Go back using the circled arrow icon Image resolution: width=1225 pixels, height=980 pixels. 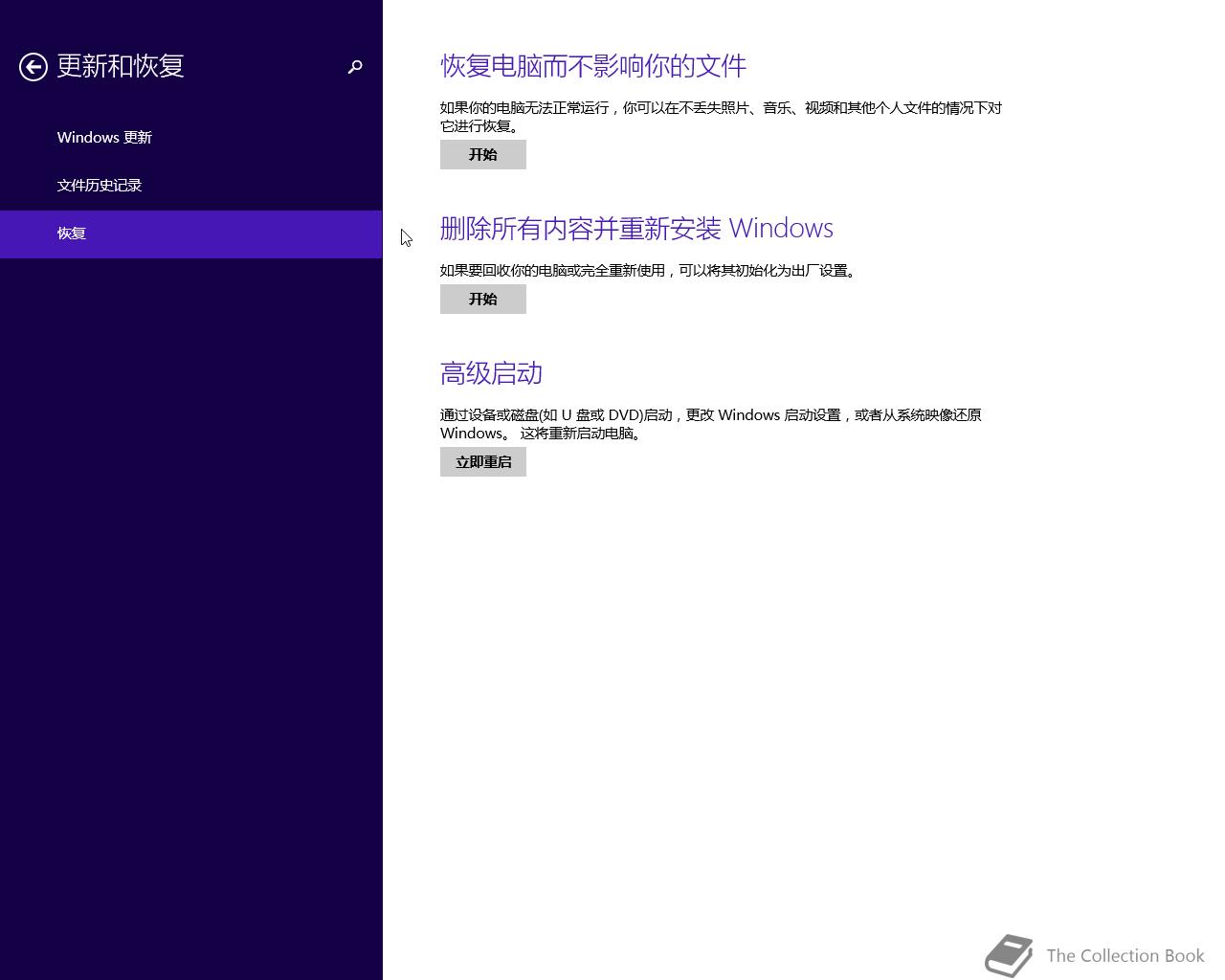point(33,67)
